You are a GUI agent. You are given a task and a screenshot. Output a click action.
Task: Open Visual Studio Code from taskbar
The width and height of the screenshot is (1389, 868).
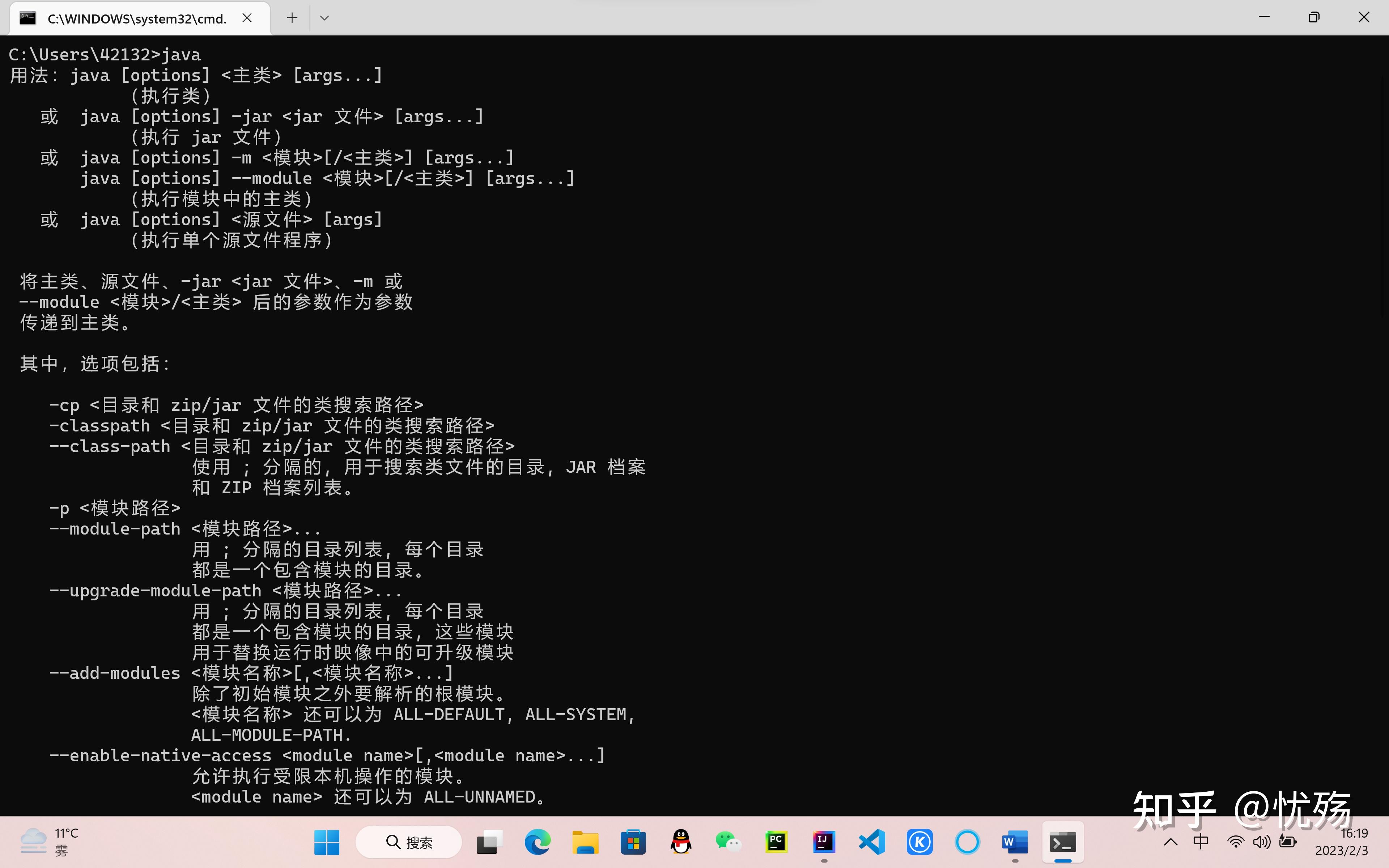point(872,842)
